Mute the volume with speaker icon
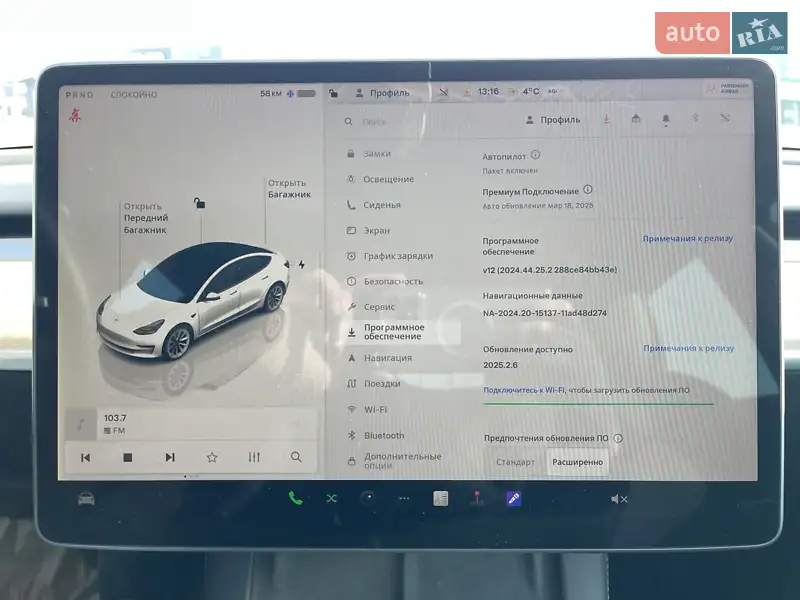800x600 pixels. pyautogui.click(x=619, y=498)
